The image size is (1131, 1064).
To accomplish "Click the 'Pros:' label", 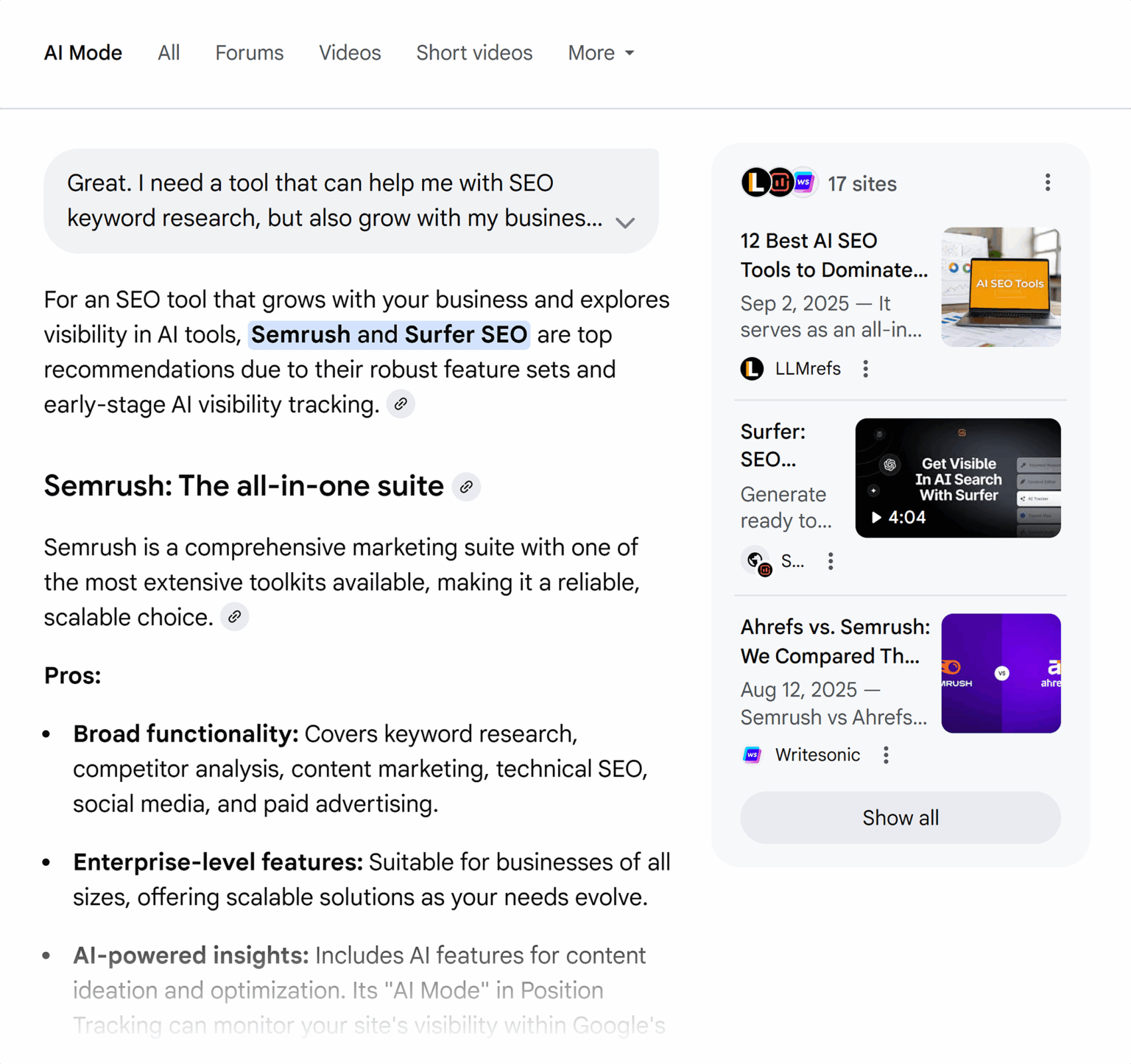I will point(73,675).
